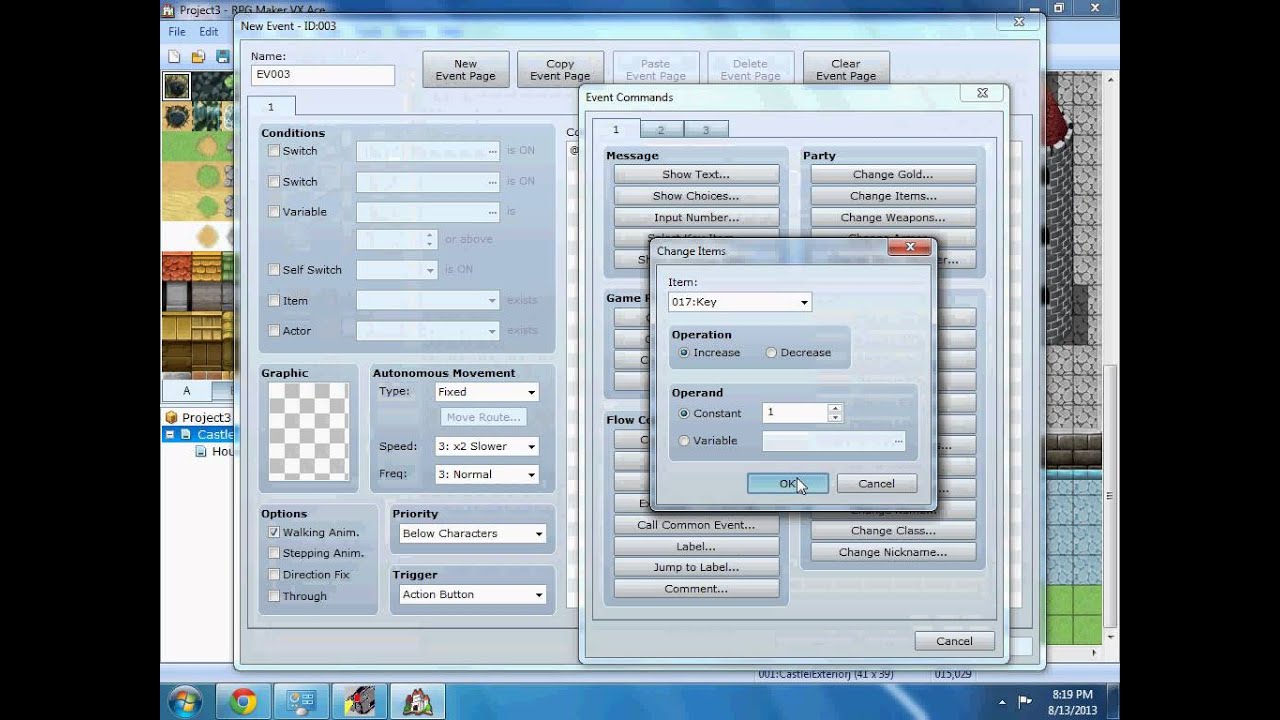The width and height of the screenshot is (1280, 720).
Task: Open the File menu
Action: (177, 31)
